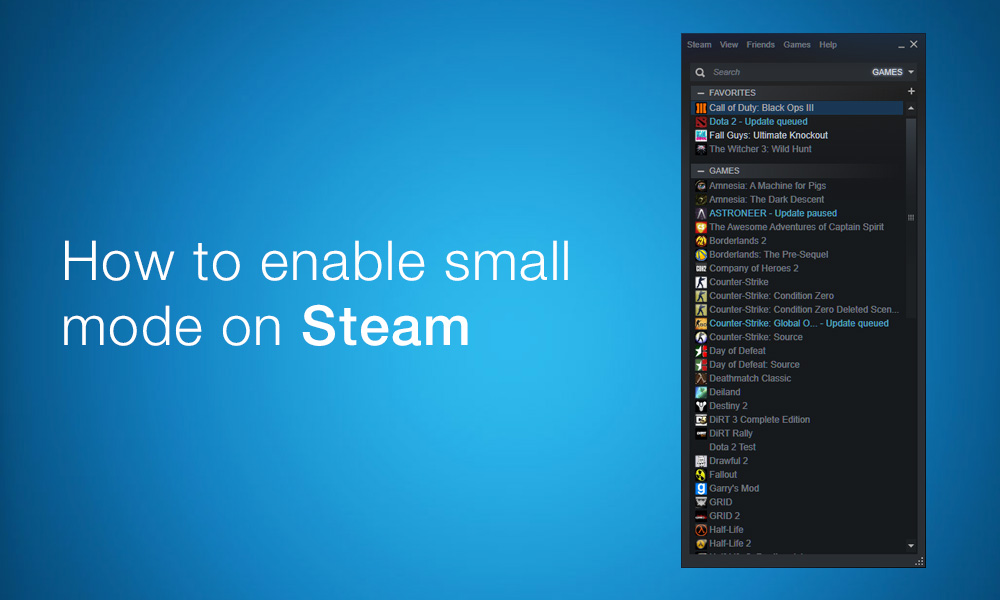Select "The Witcher 3: Wild Hunt"
This screenshot has width=1000, height=600.
click(x=760, y=149)
